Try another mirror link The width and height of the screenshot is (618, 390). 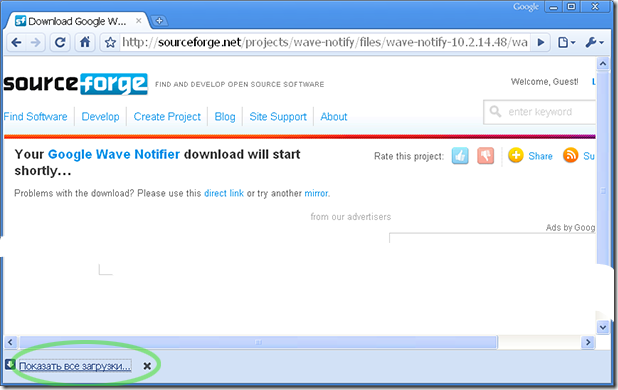pyautogui.click(x=316, y=193)
